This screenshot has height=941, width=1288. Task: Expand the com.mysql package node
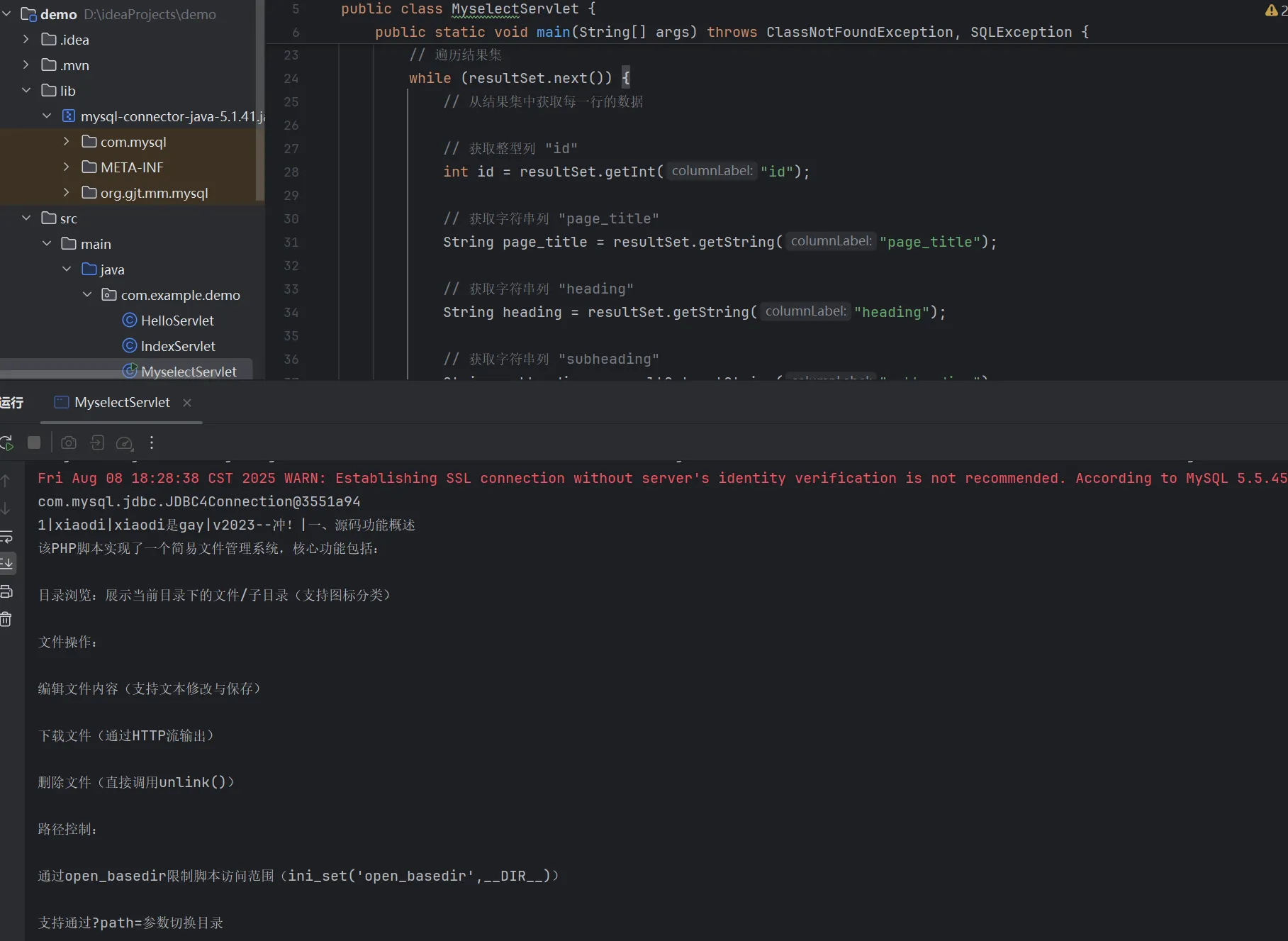(67, 142)
